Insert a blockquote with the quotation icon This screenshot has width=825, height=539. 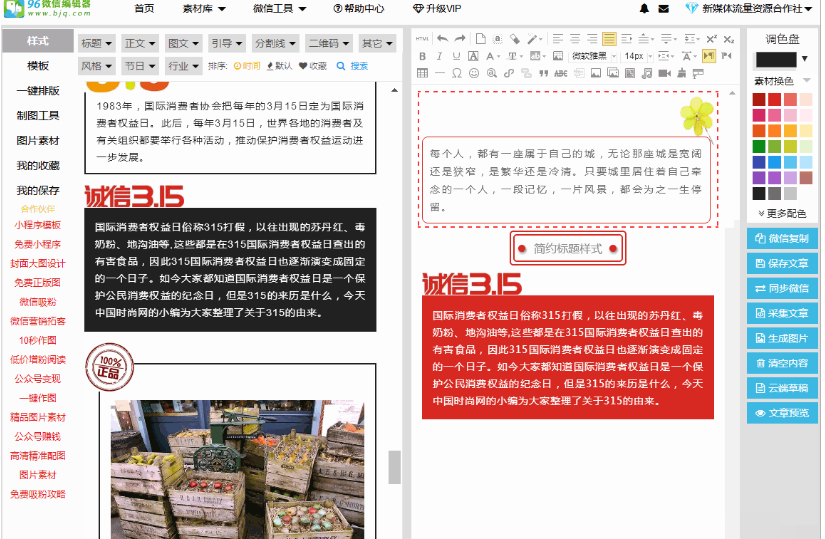tap(544, 73)
